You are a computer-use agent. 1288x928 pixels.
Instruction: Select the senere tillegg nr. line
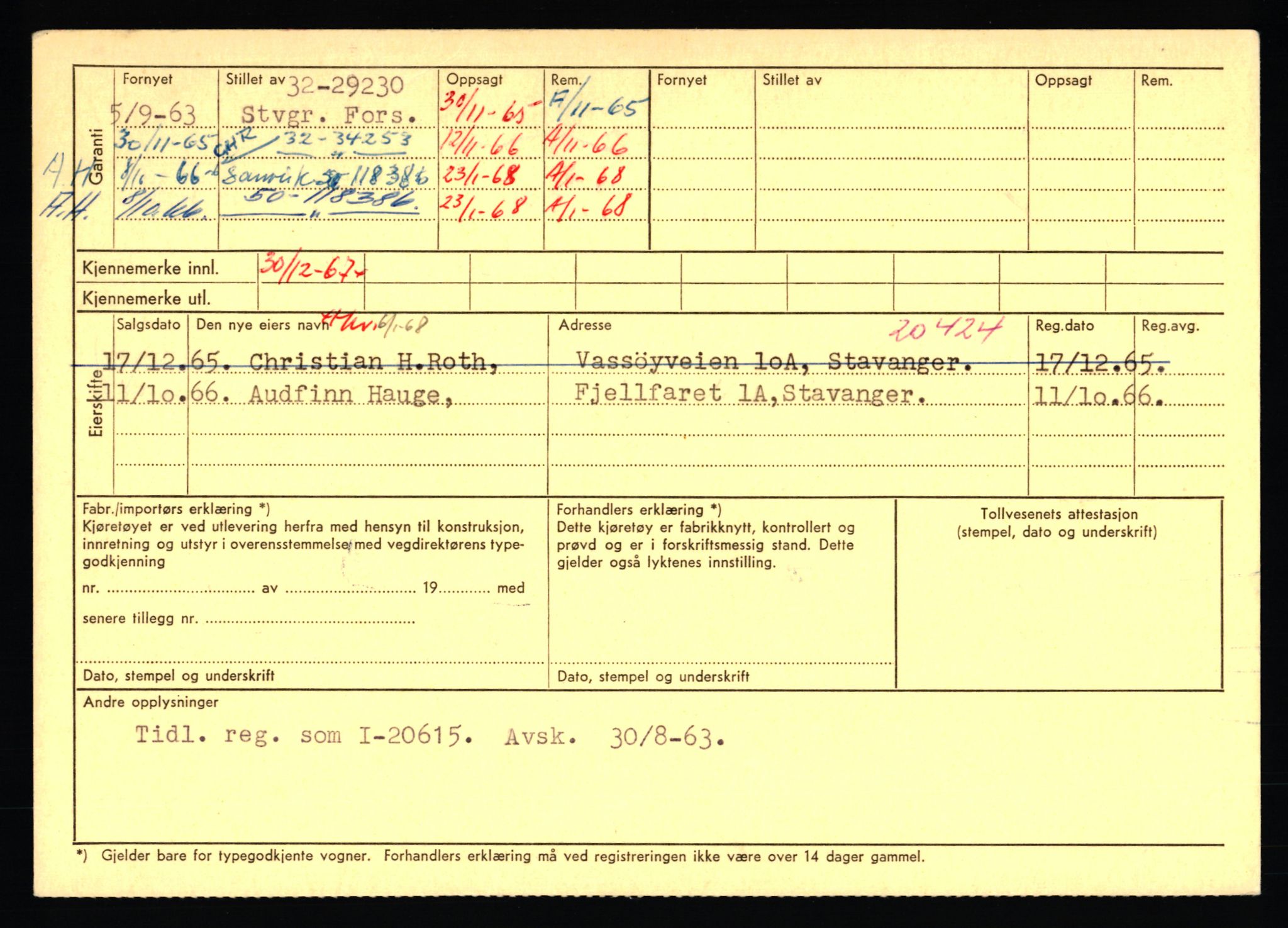click(248, 618)
